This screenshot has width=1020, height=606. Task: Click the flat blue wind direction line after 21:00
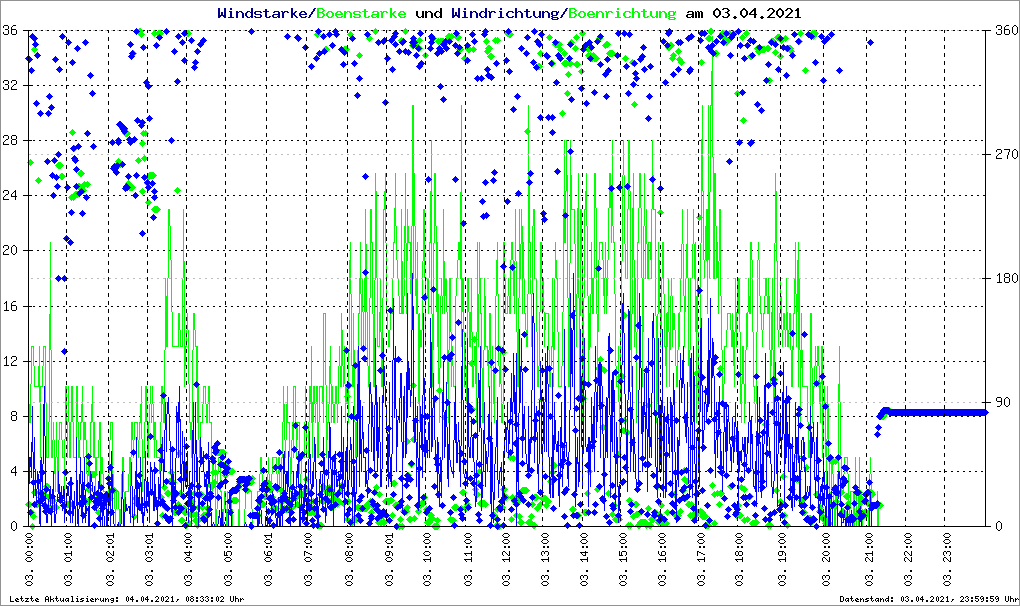[x=935, y=412]
